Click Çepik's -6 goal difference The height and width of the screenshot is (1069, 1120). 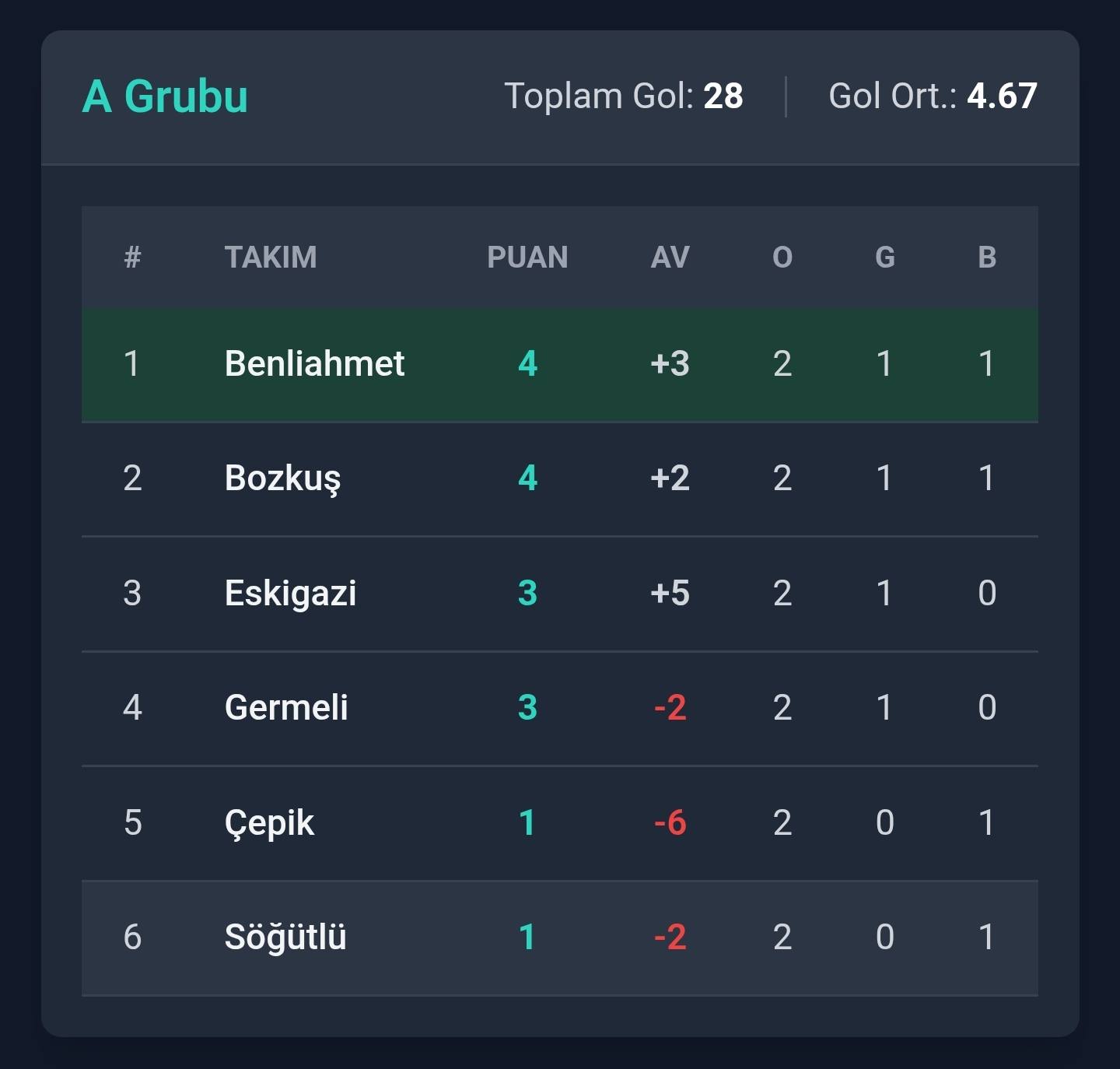pos(670,823)
